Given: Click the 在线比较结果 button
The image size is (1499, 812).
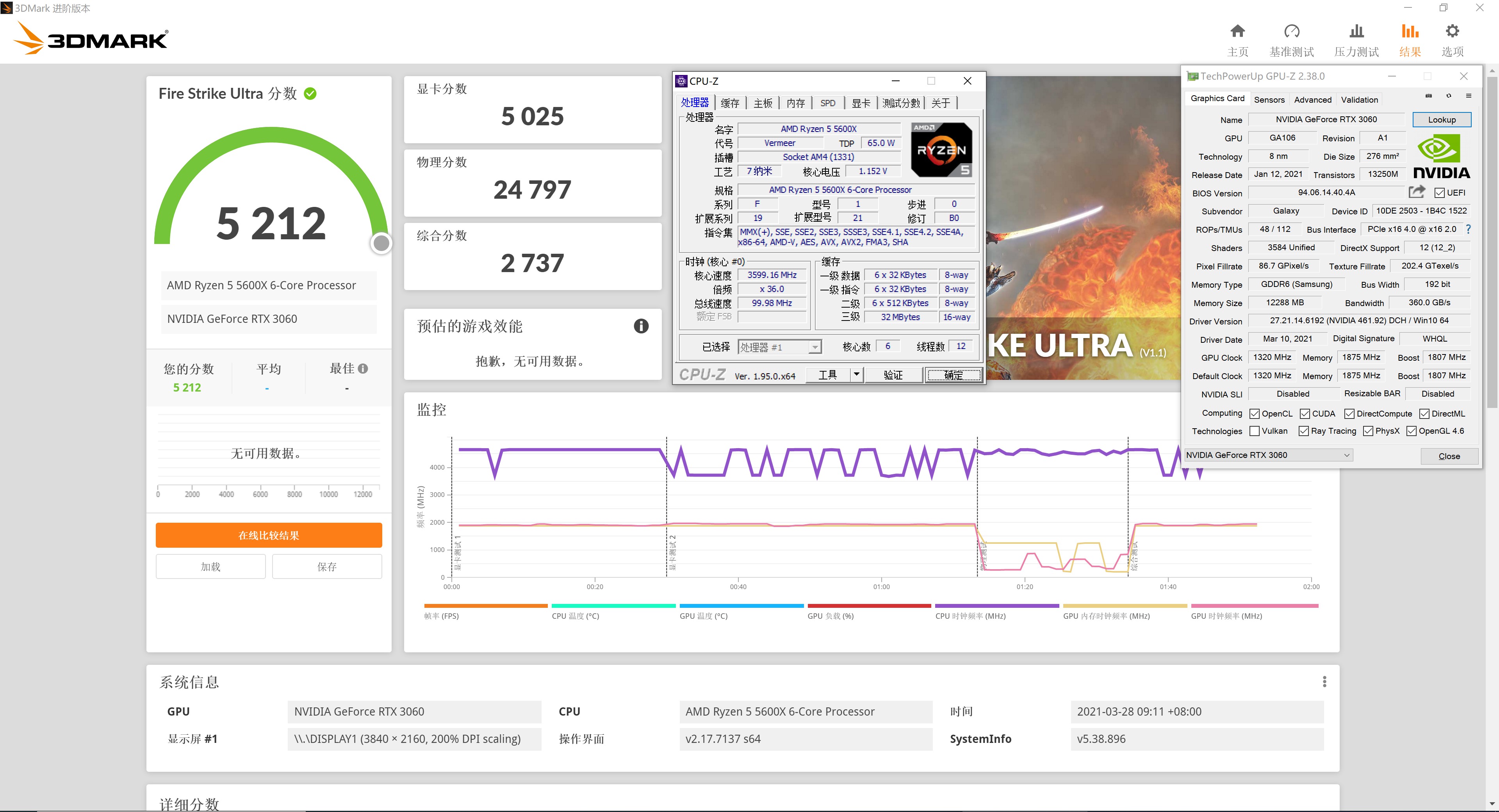Looking at the screenshot, I should pos(268,534).
